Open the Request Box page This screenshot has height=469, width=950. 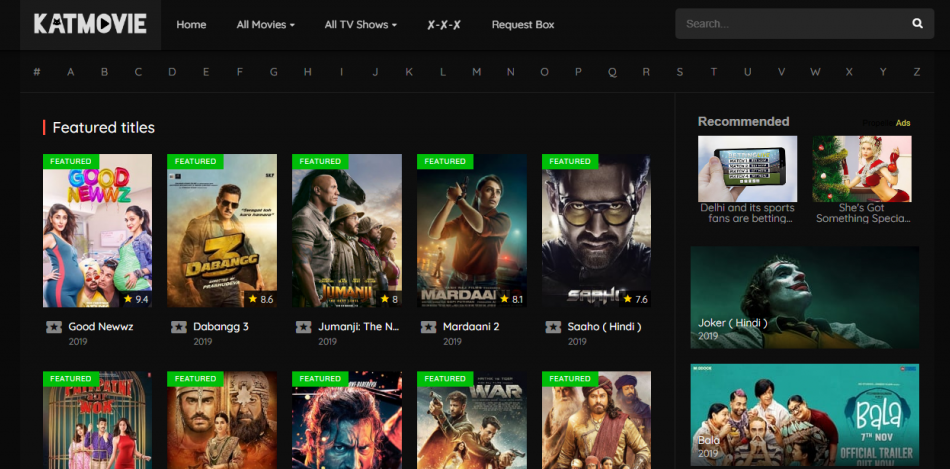click(x=522, y=25)
